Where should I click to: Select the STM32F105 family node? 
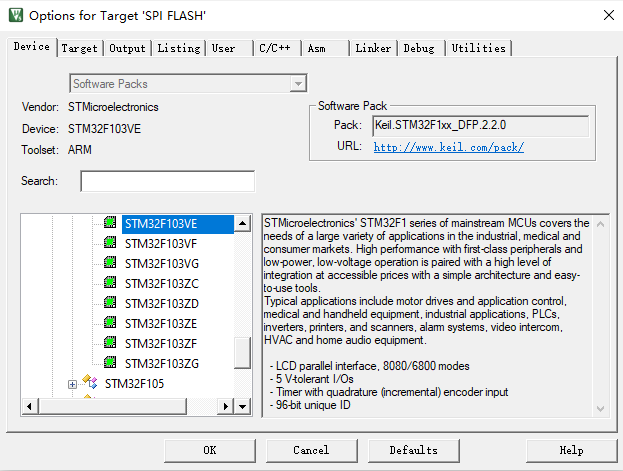(x=134, y=384)
